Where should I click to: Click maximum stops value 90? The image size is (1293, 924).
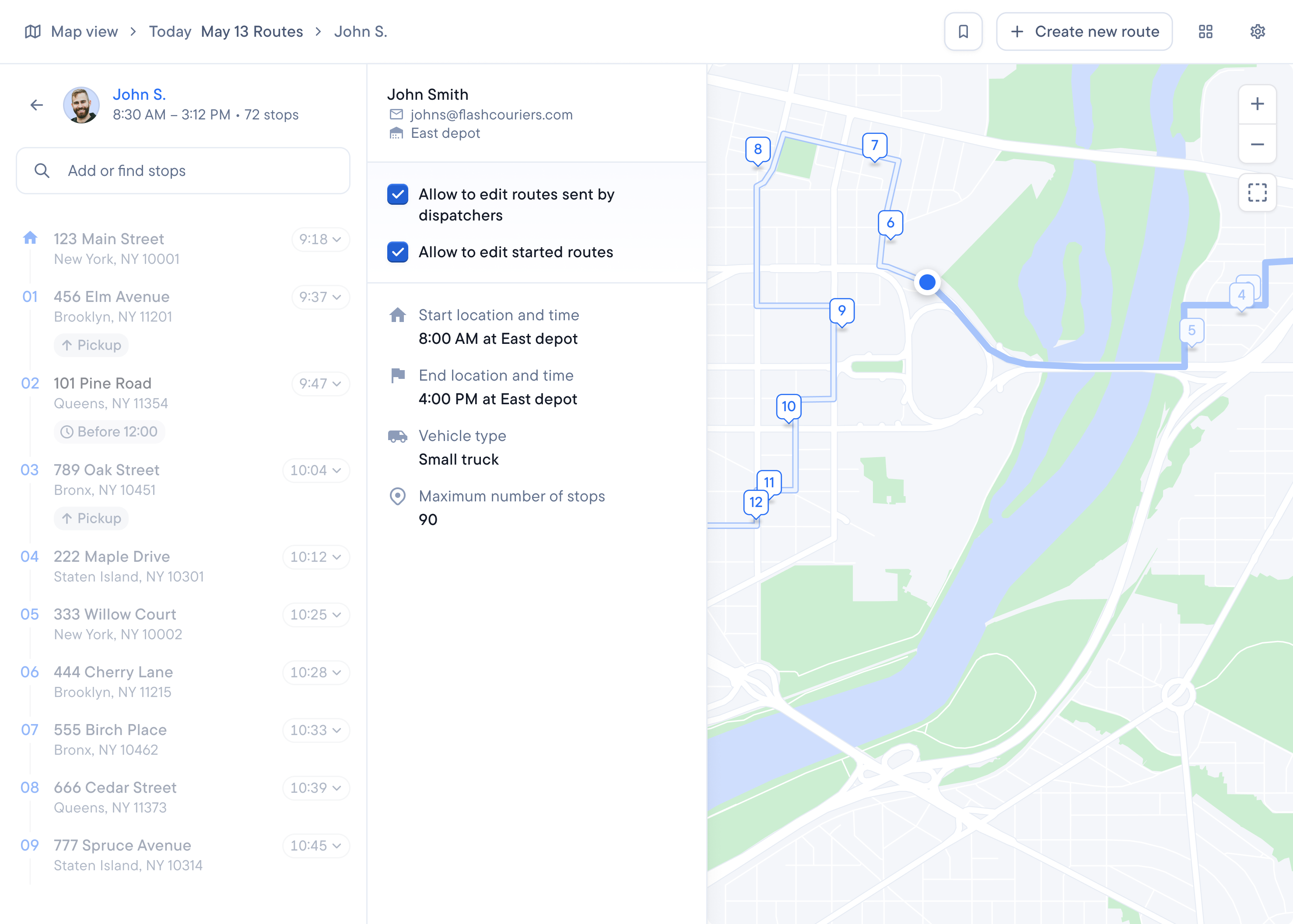tap(428, 519)
